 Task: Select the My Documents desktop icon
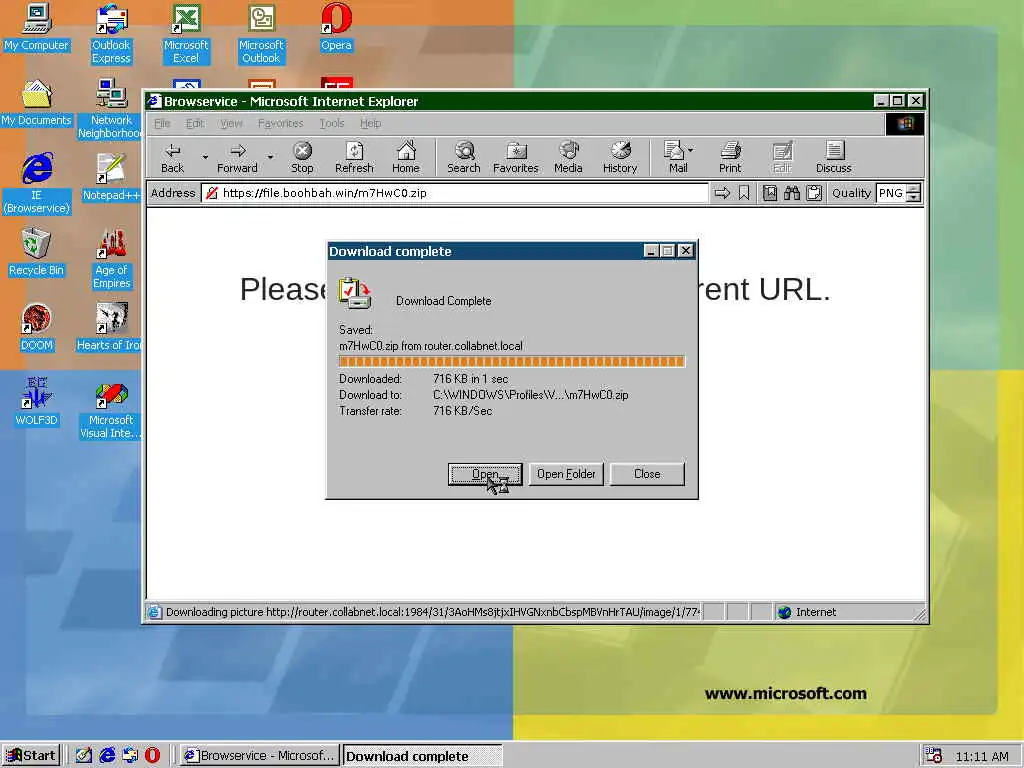(37, 102)
